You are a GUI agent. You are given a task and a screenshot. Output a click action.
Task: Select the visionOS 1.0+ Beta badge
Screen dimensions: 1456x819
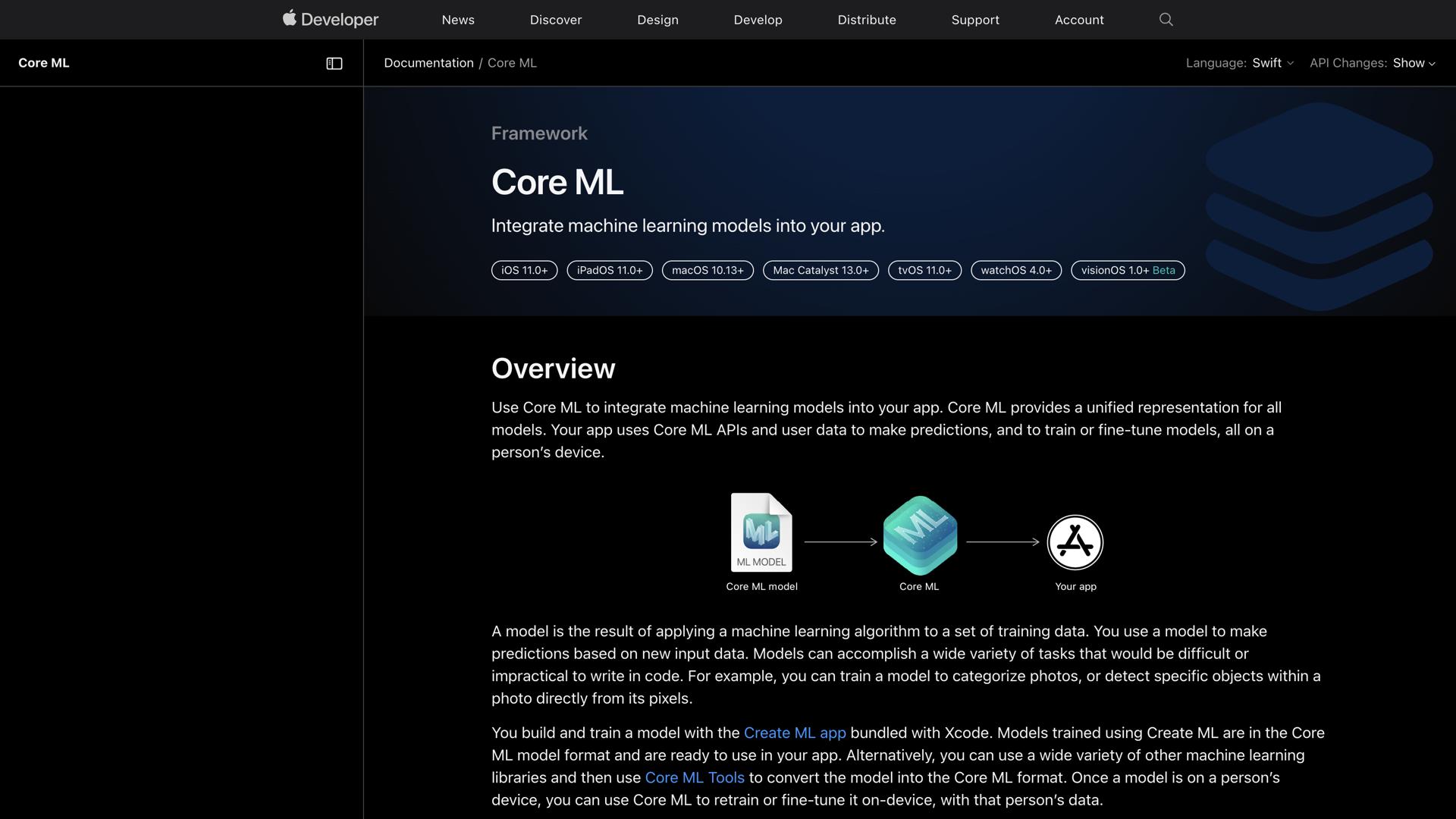(1127, 270)
